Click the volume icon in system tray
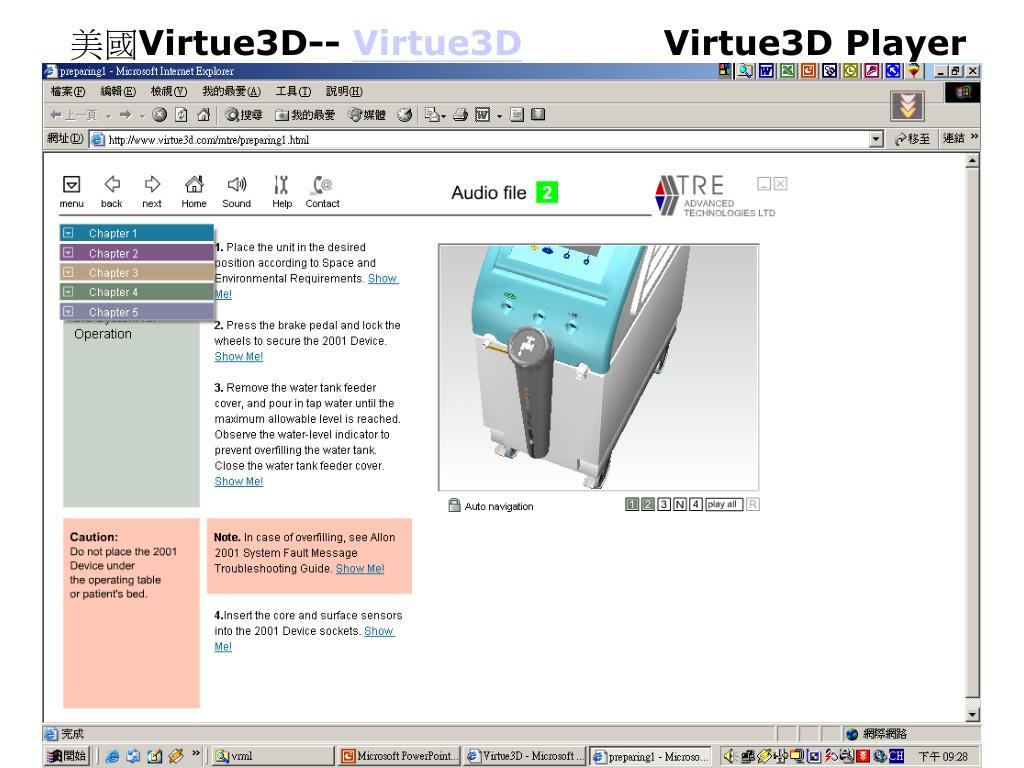Viewport: 1024px width, 768px height. point(729,756)
